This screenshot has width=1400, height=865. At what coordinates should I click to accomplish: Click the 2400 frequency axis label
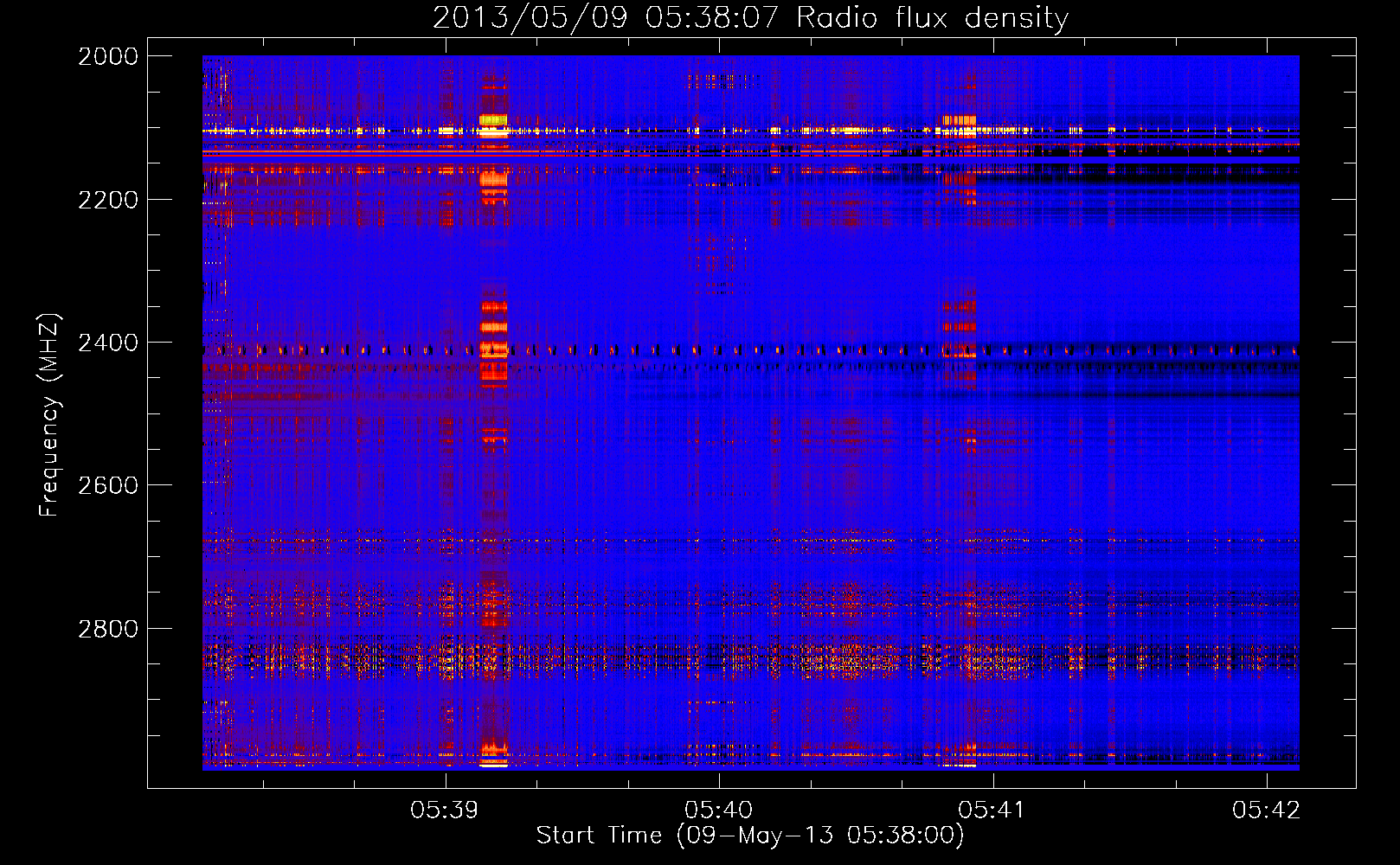click(x=108, y=343)
